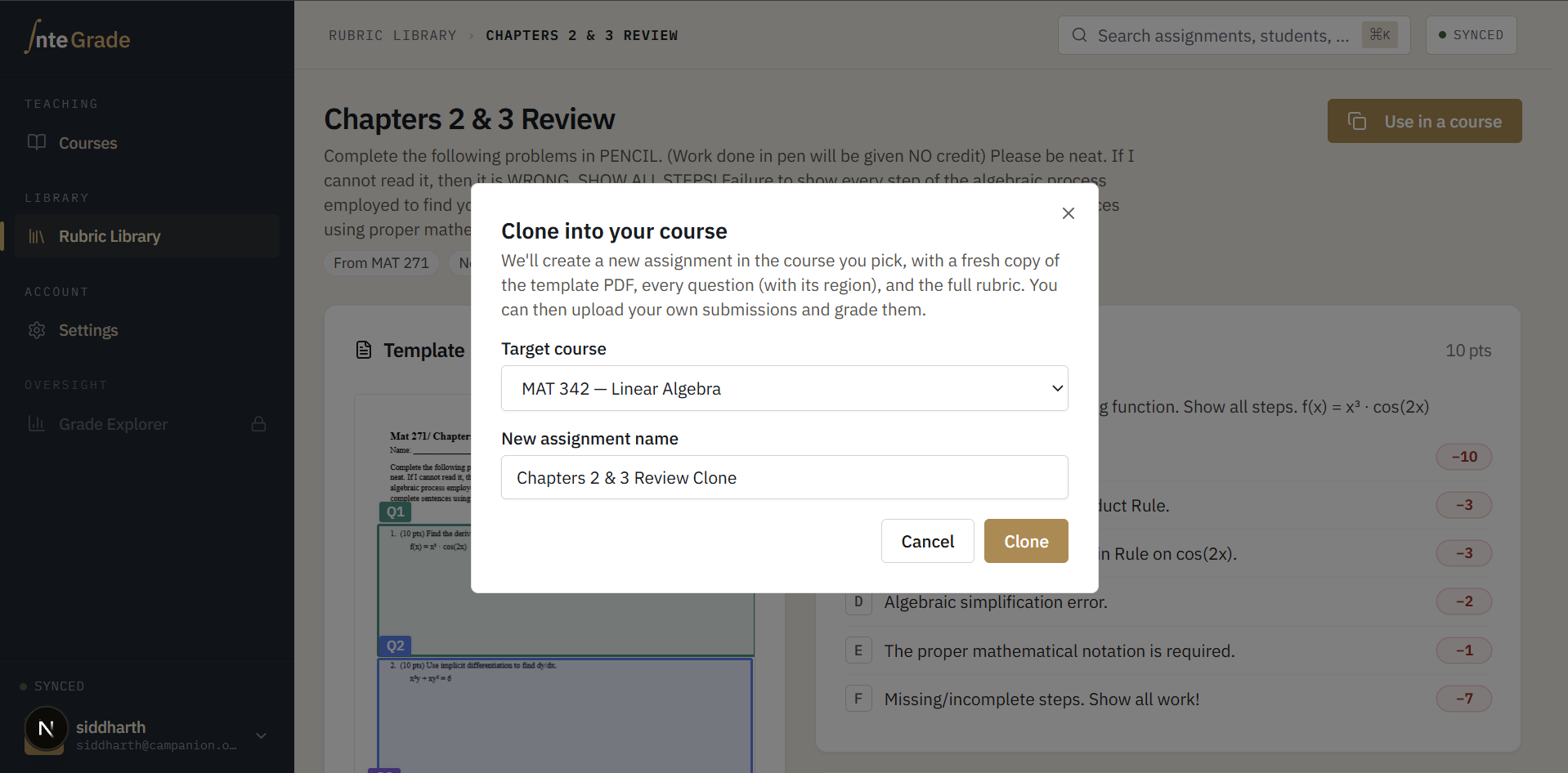Image resolution: width=1568 pixels, height=773 pixels.
Task: Select the -10 point deduction badge
Action: coord(1463,457)
